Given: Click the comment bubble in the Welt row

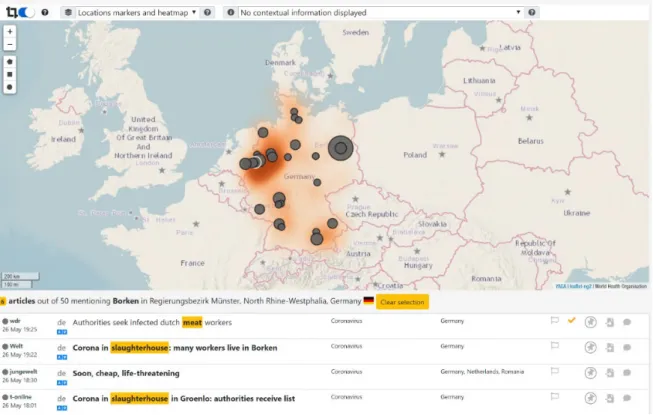Looking at the screenshot, I should tap(627, 348).
